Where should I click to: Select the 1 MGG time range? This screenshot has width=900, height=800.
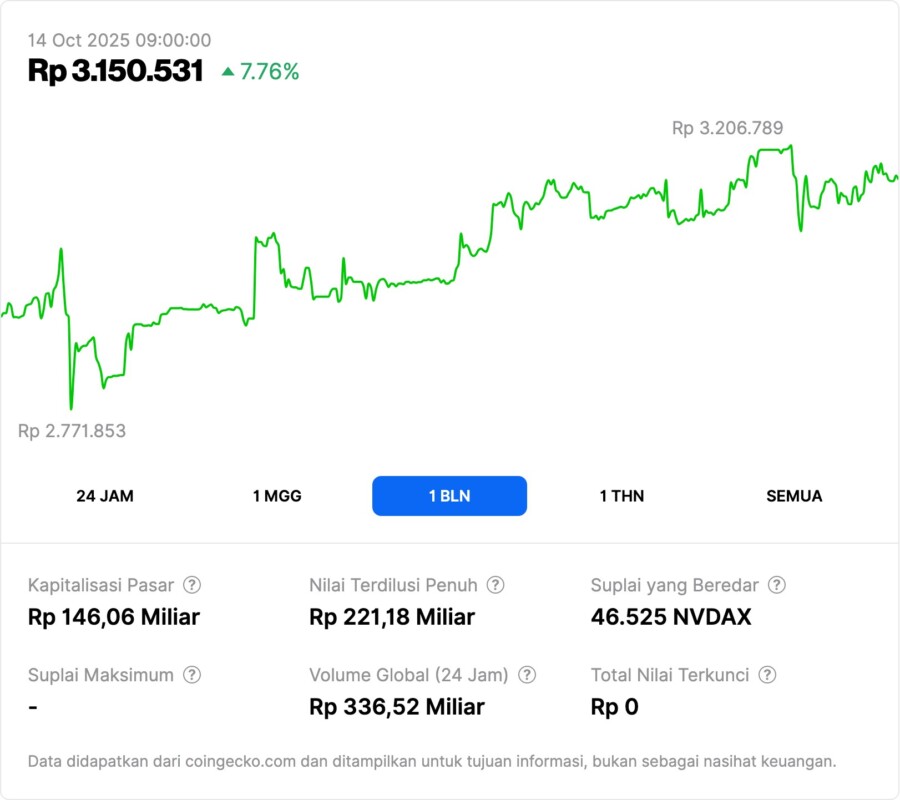[x=277, y=496]
